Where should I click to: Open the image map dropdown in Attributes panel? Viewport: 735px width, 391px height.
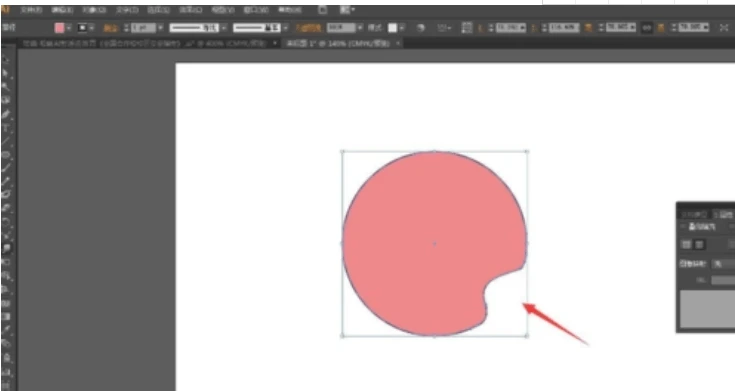[723, 264]
